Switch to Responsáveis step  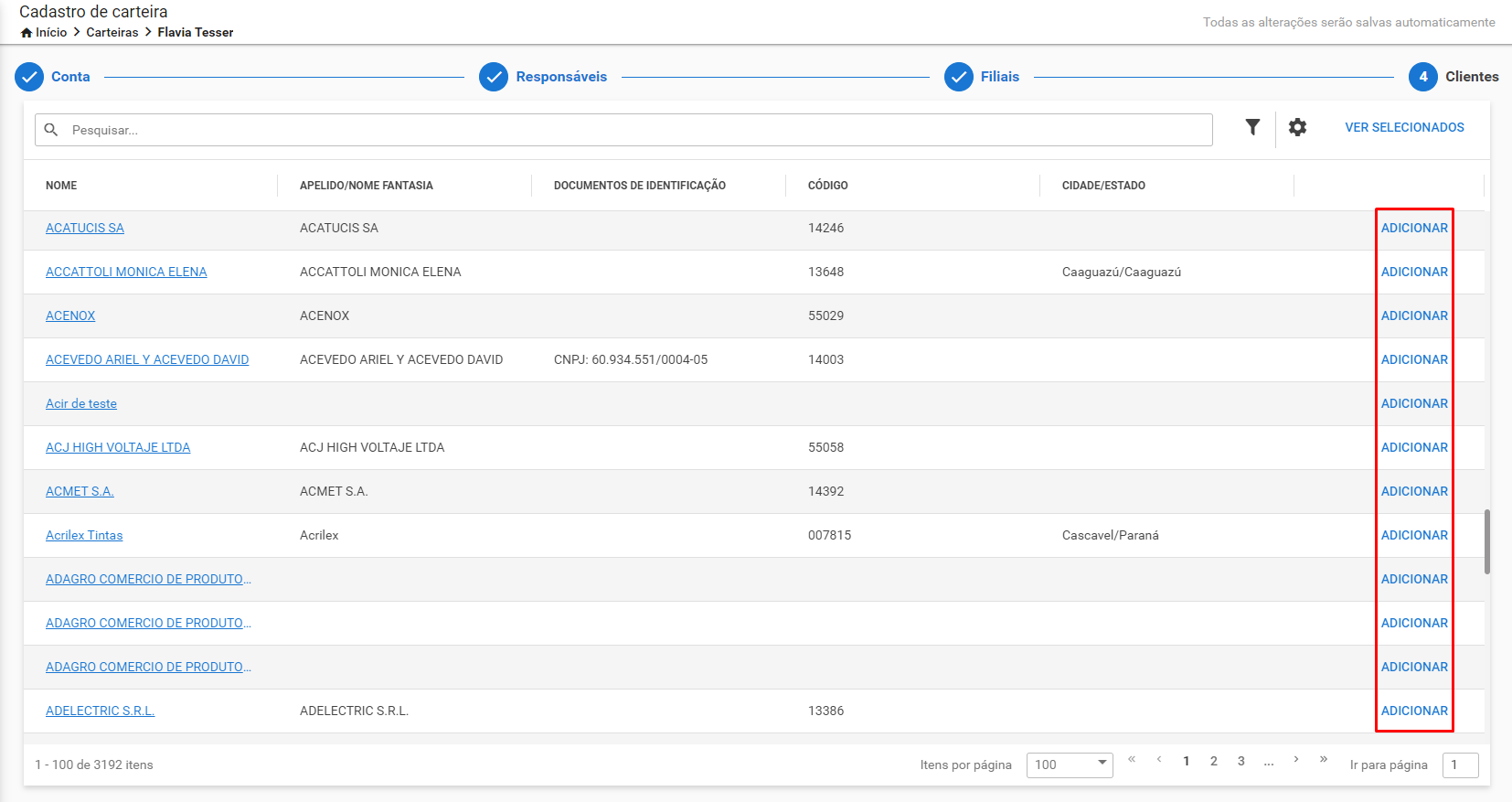click(x=561, y=77)
